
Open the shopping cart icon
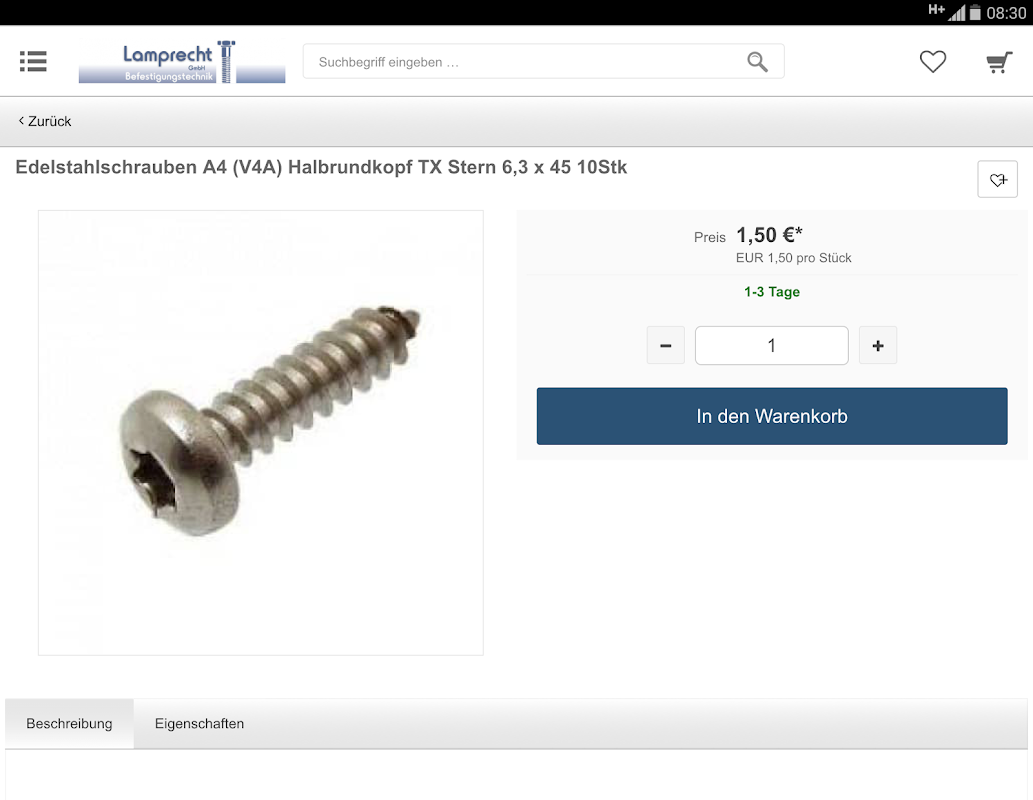tap(999, 62)
